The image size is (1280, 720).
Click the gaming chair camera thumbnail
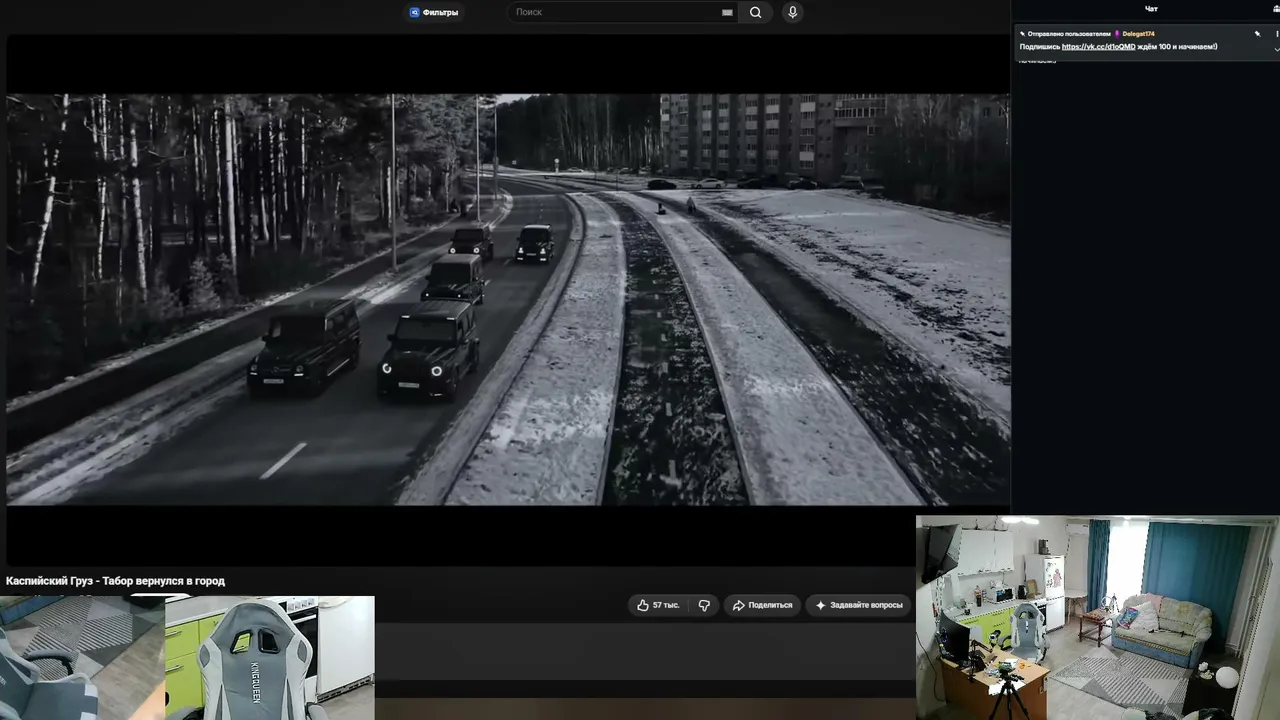click(x=270, y=658)
